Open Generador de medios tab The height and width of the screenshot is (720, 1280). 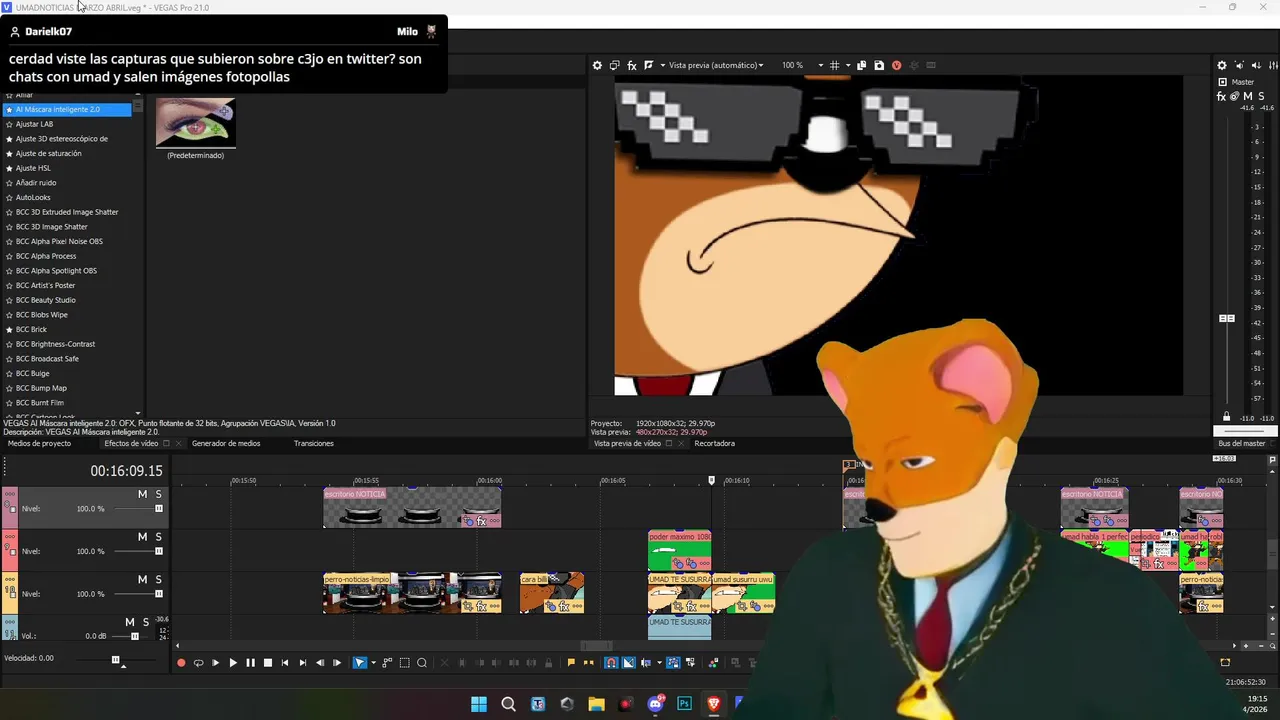point(226,443)
